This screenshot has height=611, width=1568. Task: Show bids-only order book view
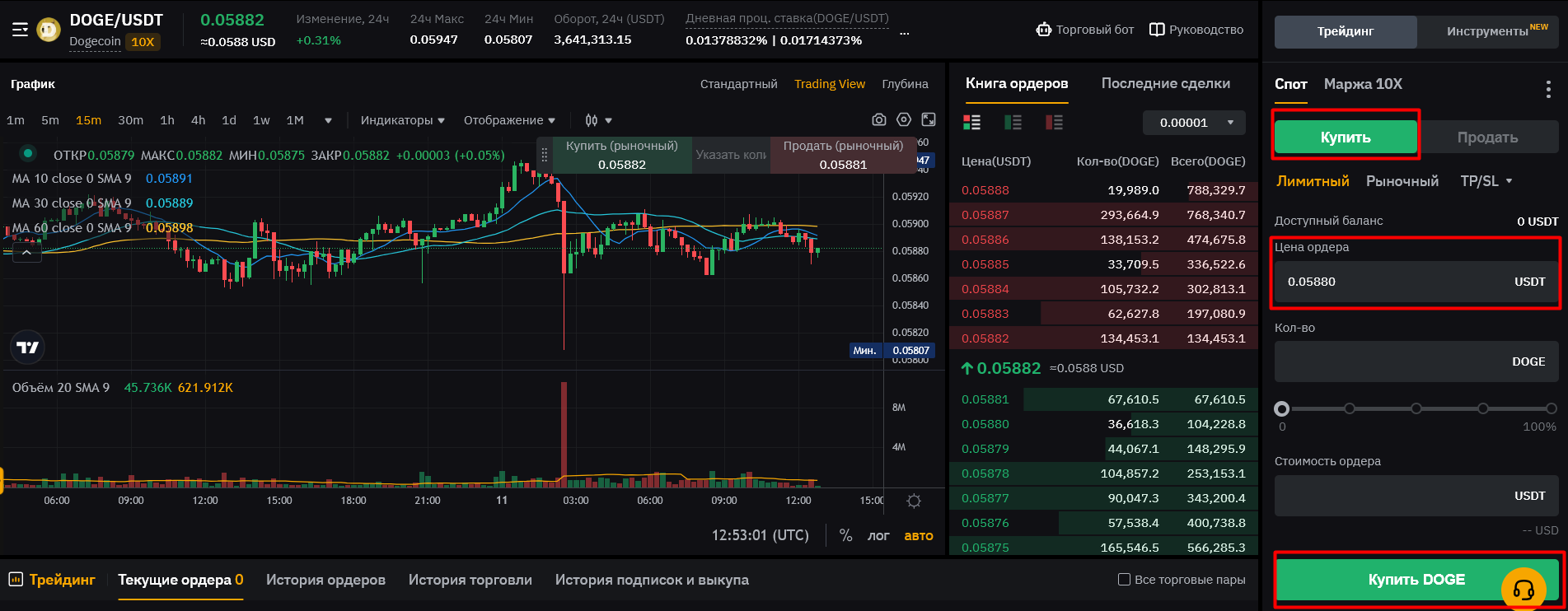(1013, 123)
